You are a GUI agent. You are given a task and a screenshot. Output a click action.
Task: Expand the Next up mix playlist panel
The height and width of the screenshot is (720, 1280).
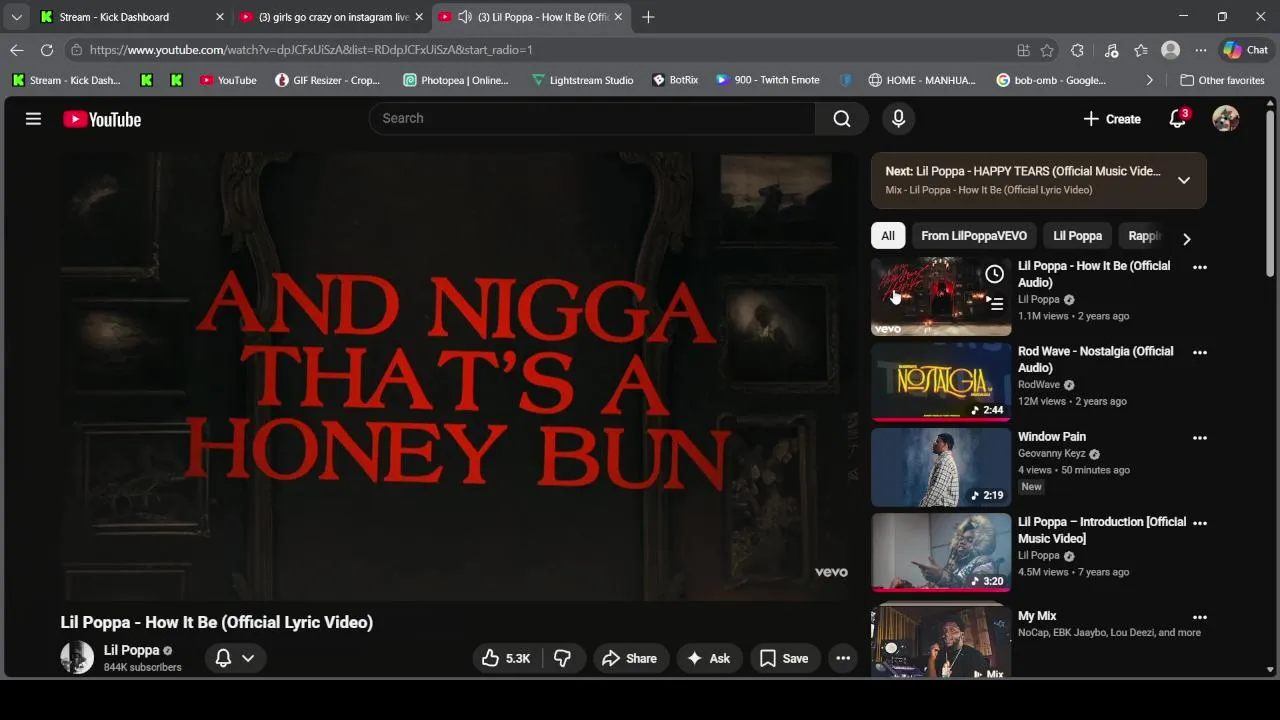[1184, 180]
